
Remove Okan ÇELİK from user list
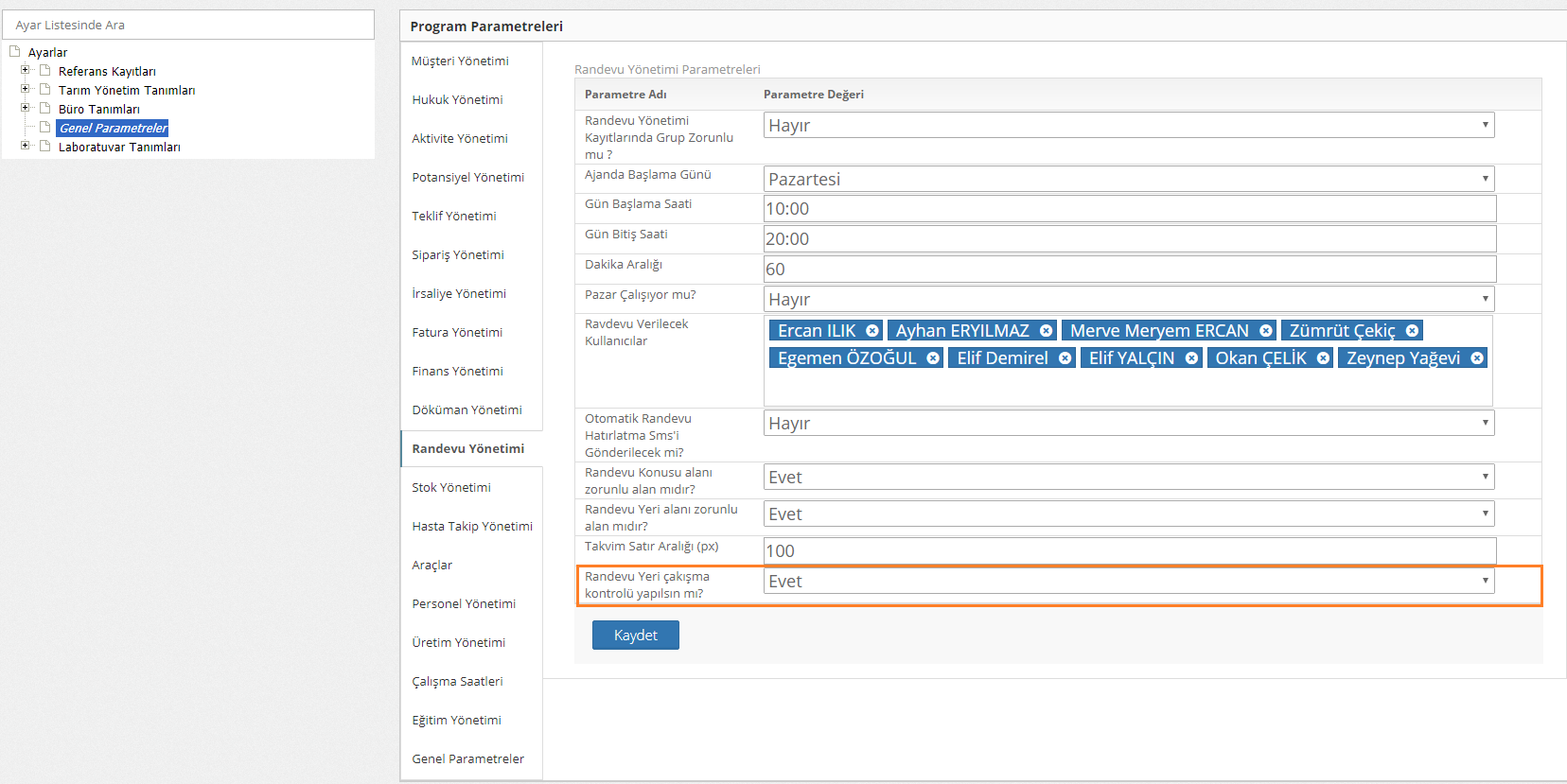1323,358
